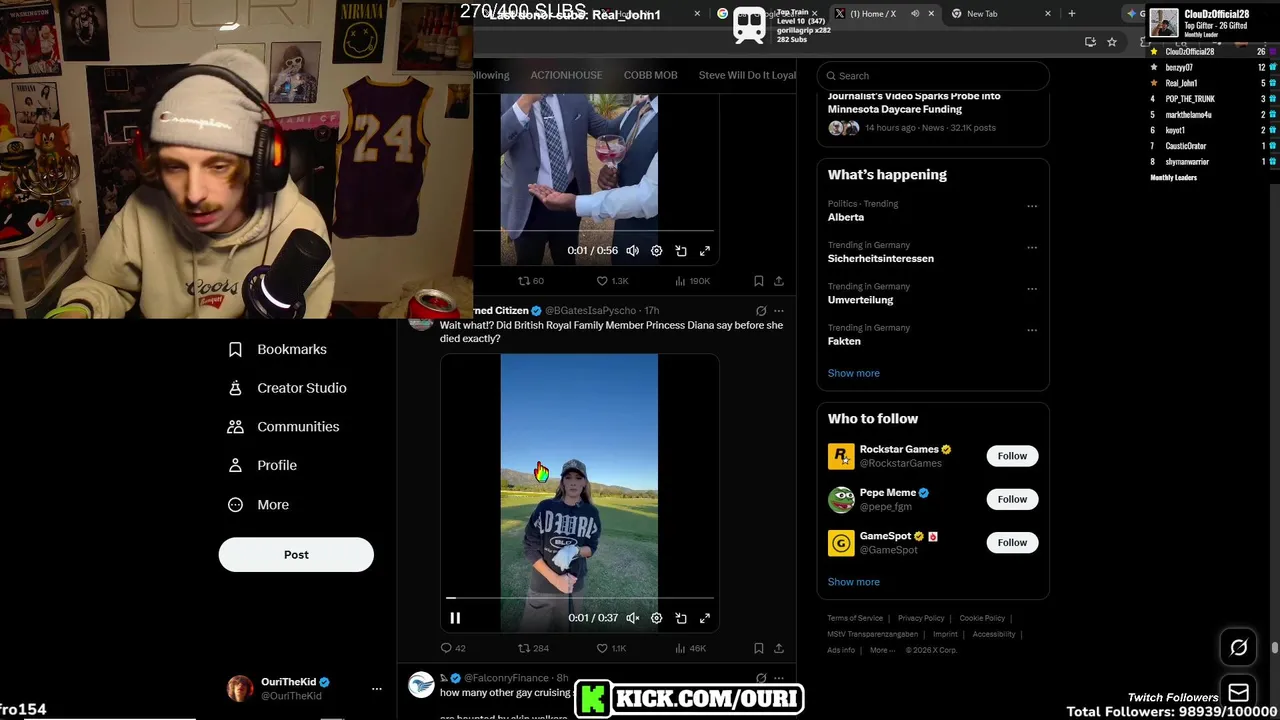Open More options in the left sidebar
The width and height of the screenshot is (1280, 720).
pyautogui.click(x=259, y=505)
